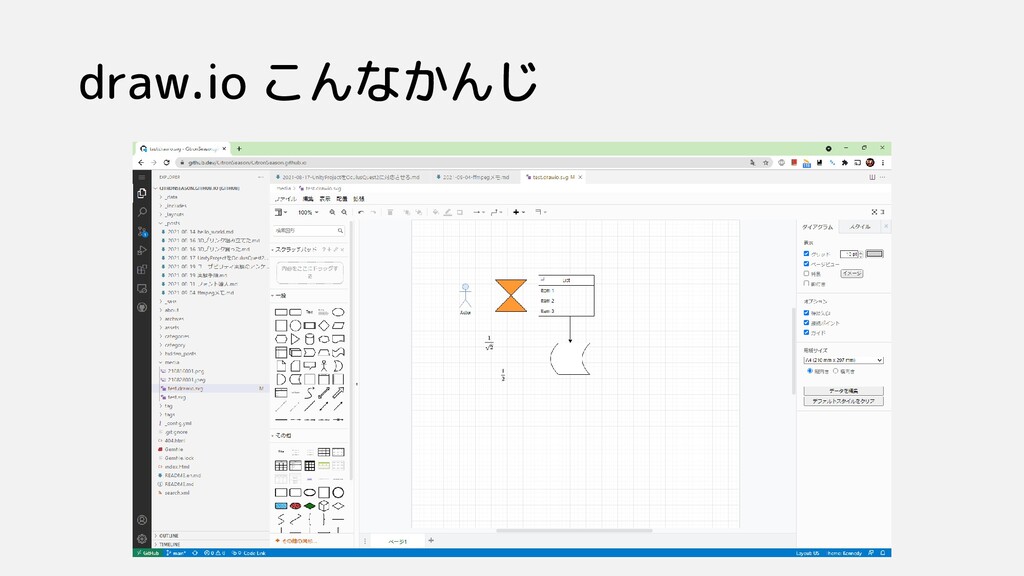1024x576 pixels.
Task: Click the fill color bucket icon
Action: [x=436, y=212]
